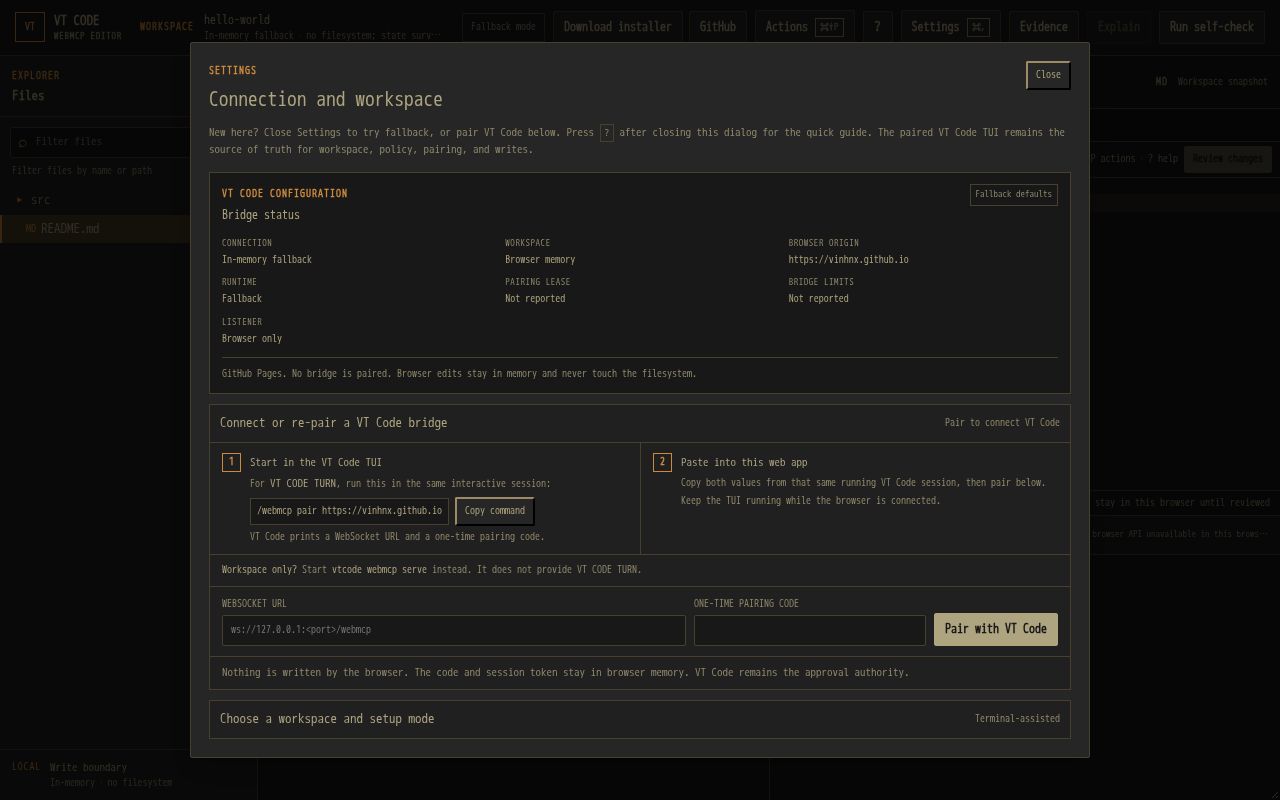Click the 'Terminal-assisted' label
The width and height of the screenshot is (1280, 800).
tap(1017, 719)
